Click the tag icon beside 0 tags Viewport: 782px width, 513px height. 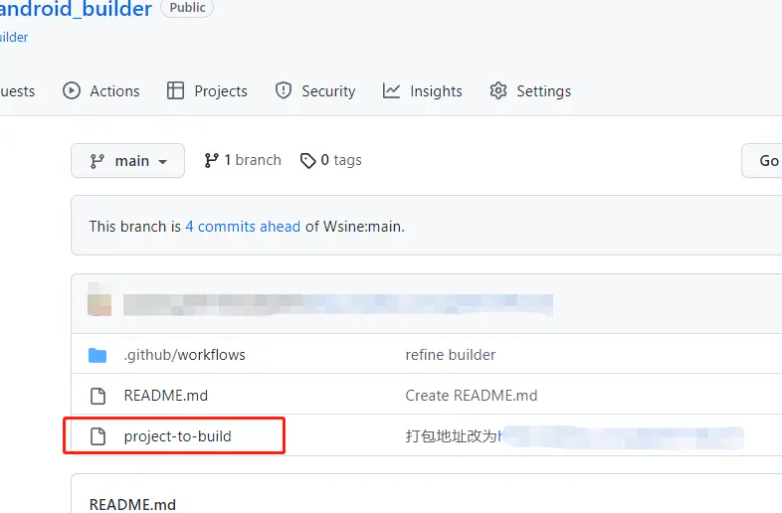(308, 161)
